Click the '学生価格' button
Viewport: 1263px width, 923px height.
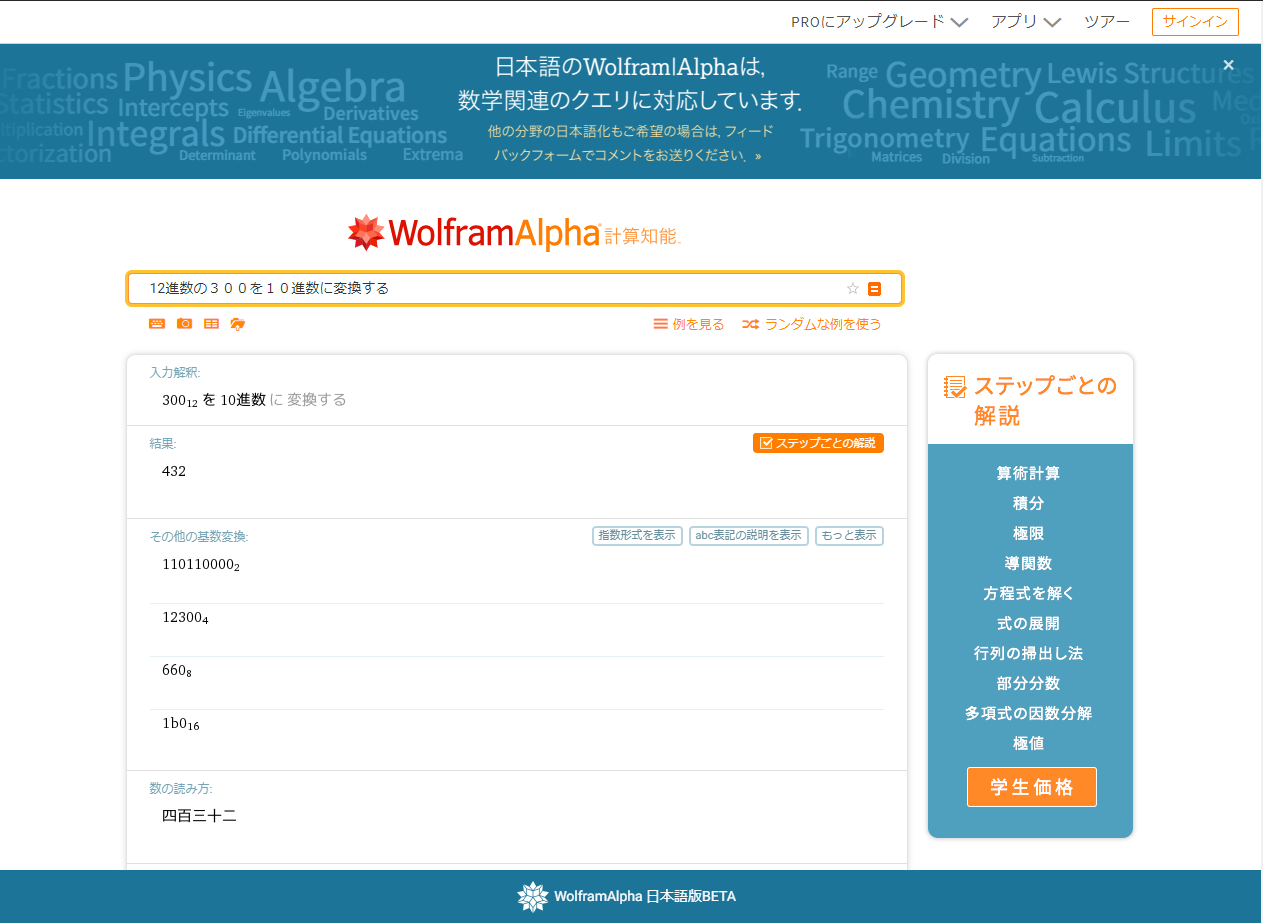click(x=1032, y=787)
